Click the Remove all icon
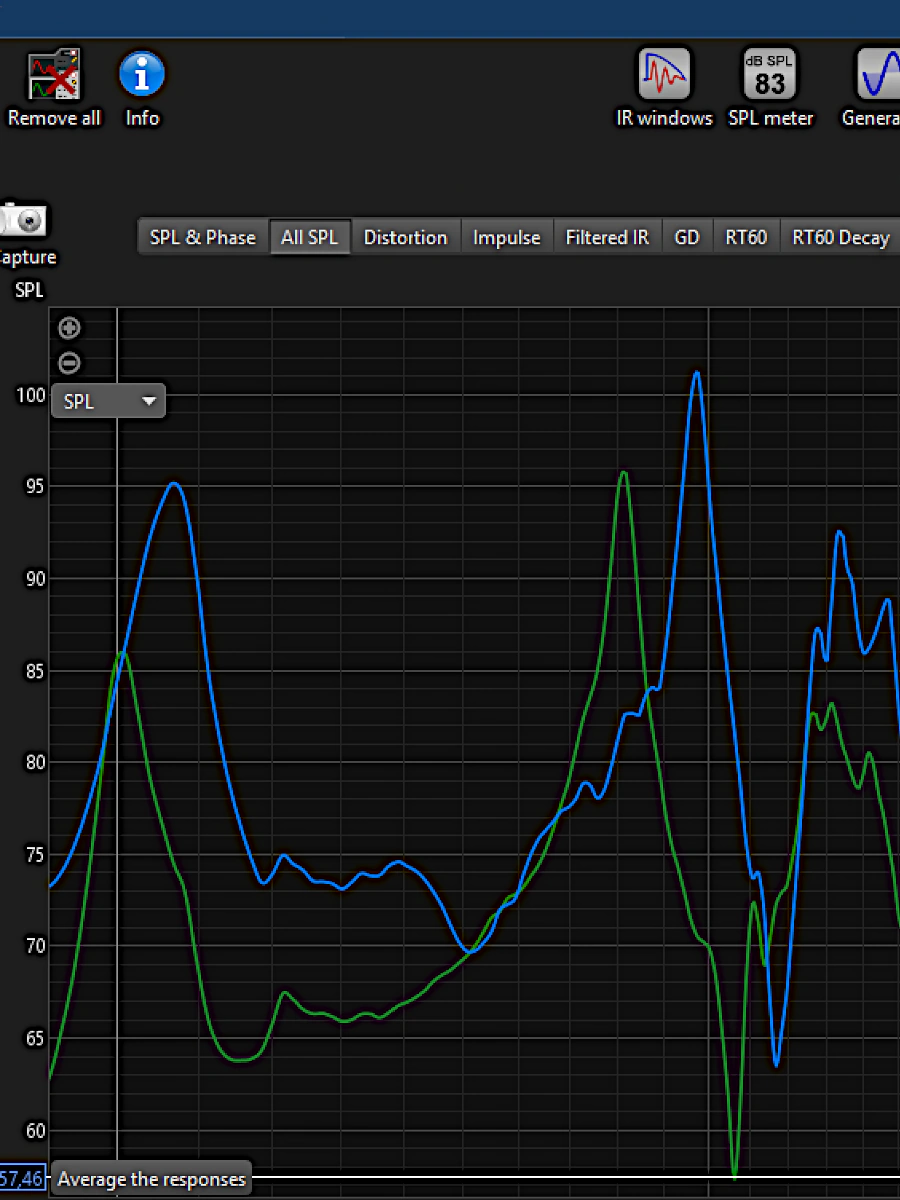This screenshot has height=1200, width=900. (54, 74)
